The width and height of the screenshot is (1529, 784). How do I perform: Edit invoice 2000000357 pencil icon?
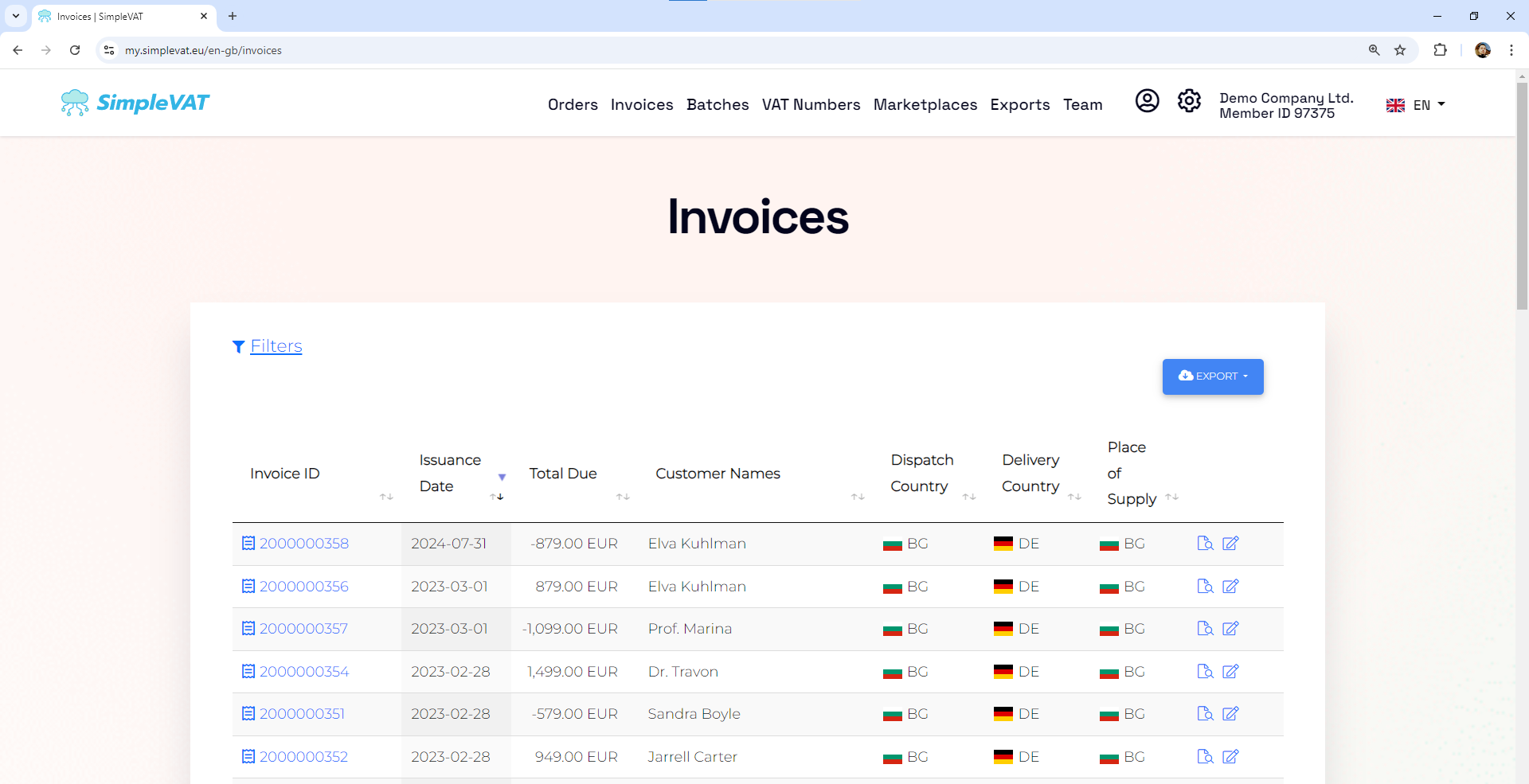[x=1230, y=629]
